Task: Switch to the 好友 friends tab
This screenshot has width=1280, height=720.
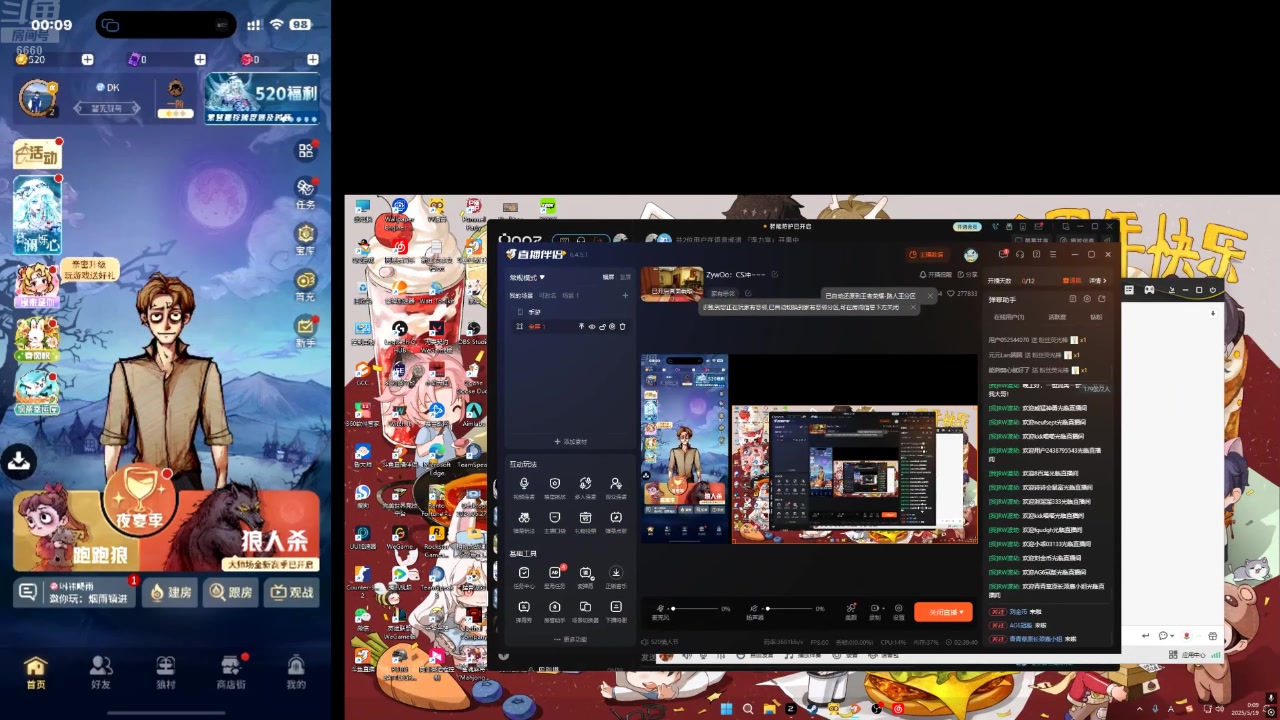Action: [100, 673]
